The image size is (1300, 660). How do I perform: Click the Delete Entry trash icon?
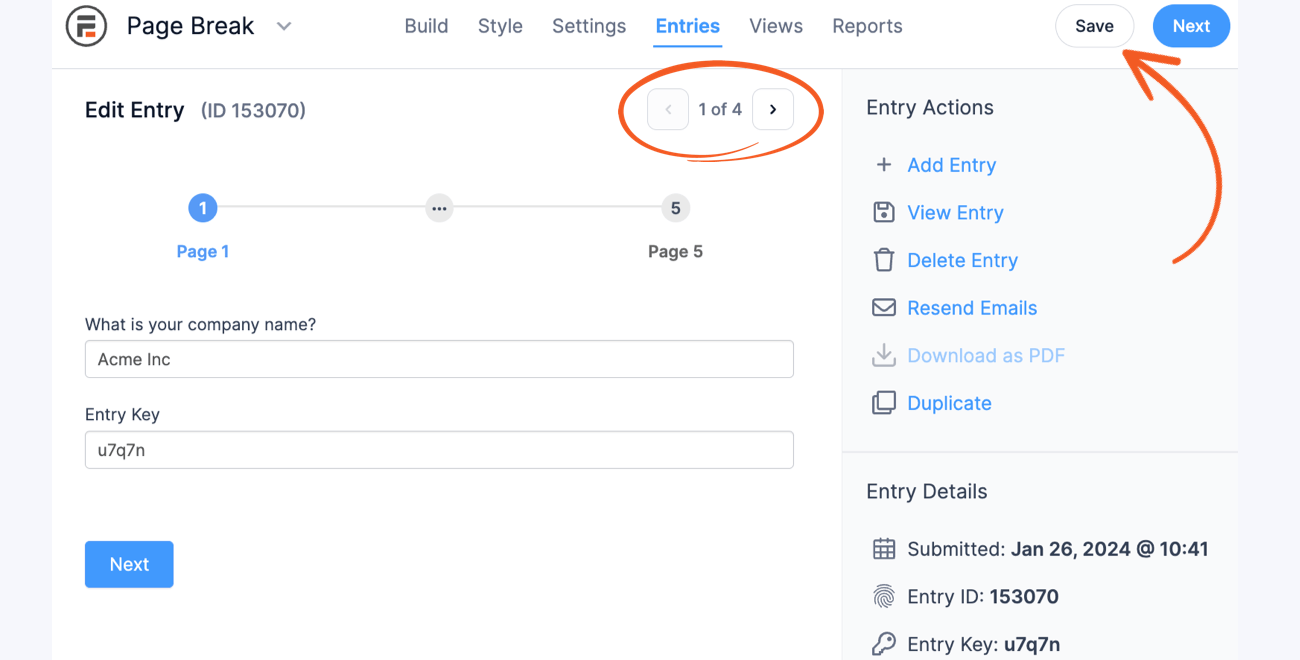click(884, 260)
